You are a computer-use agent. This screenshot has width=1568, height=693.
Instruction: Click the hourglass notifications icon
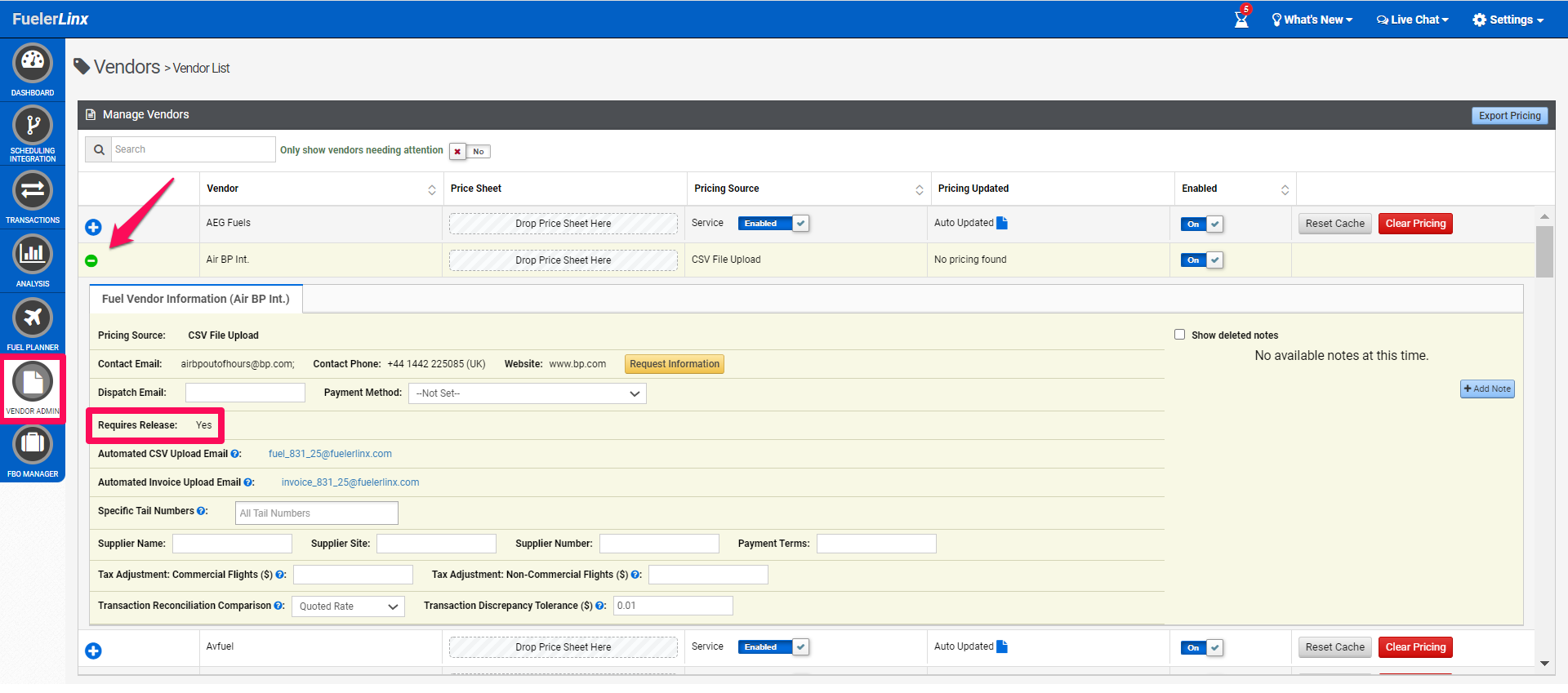pos(1241,20)
